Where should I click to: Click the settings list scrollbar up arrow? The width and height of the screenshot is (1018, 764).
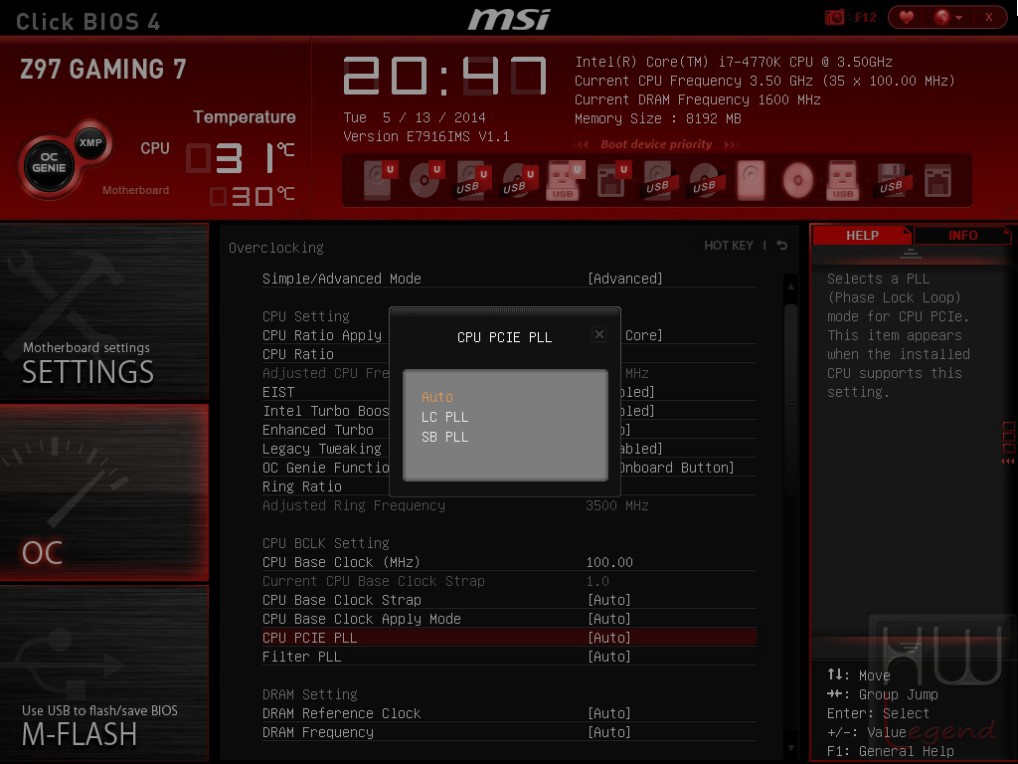(791, 286)
